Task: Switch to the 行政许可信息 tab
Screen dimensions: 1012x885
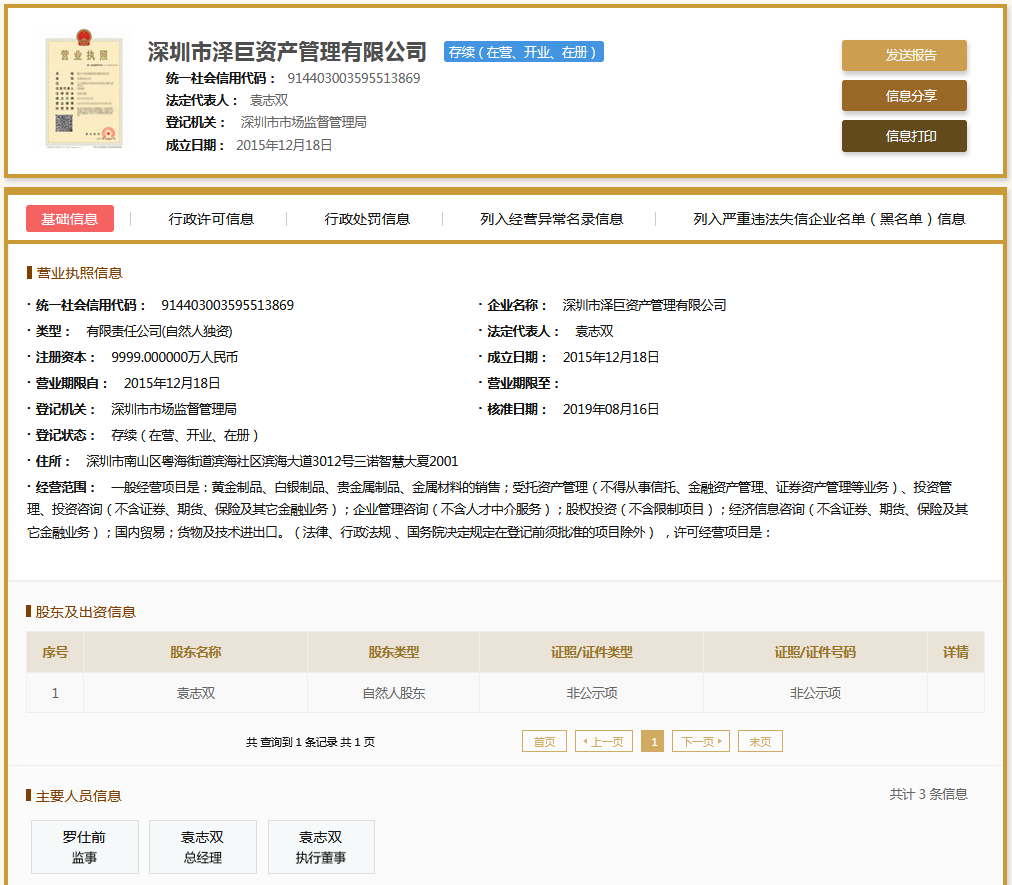Action: (x=211, y=219)
